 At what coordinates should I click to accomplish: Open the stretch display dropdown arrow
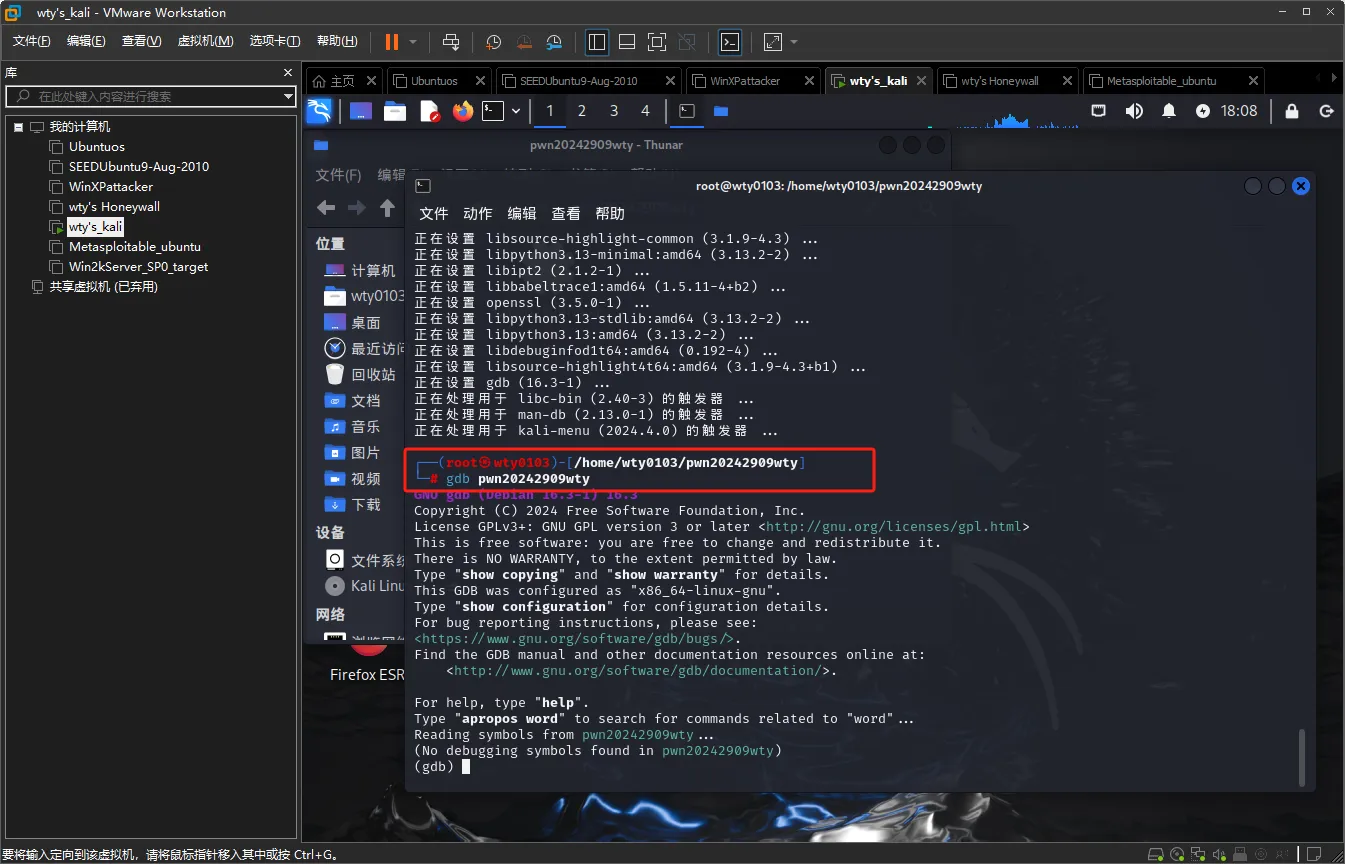click(x=794, y=42)
